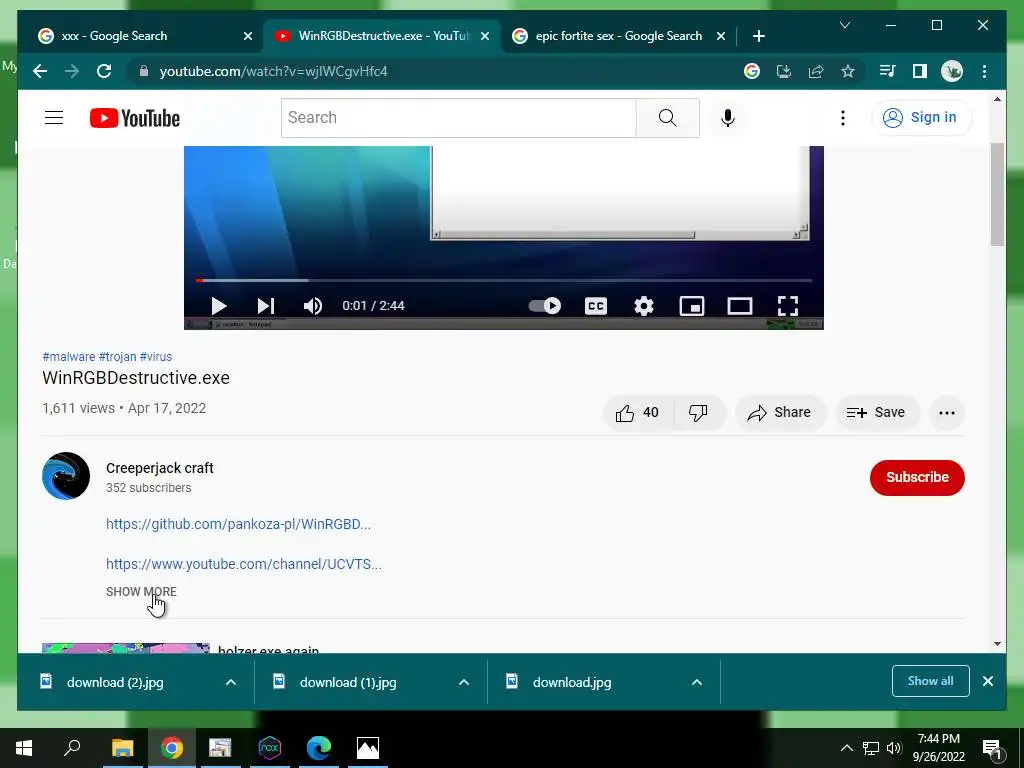Enter full screen in the video player

[788, 306]
